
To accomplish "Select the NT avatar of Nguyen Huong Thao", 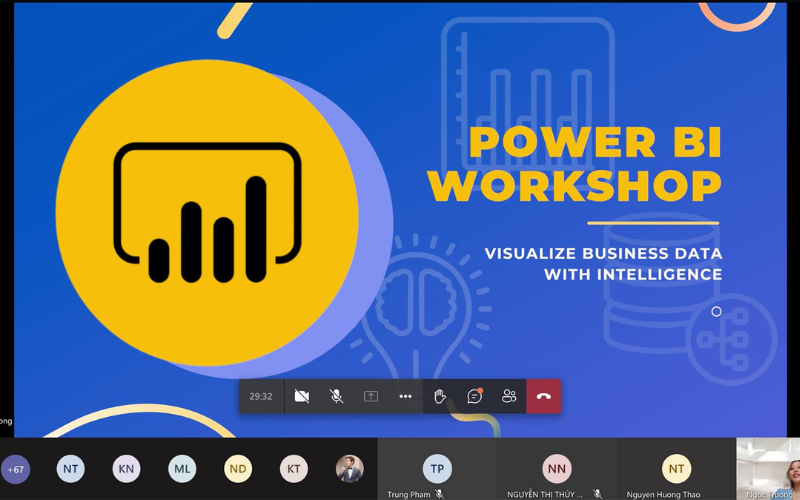I will pos(677,469).
